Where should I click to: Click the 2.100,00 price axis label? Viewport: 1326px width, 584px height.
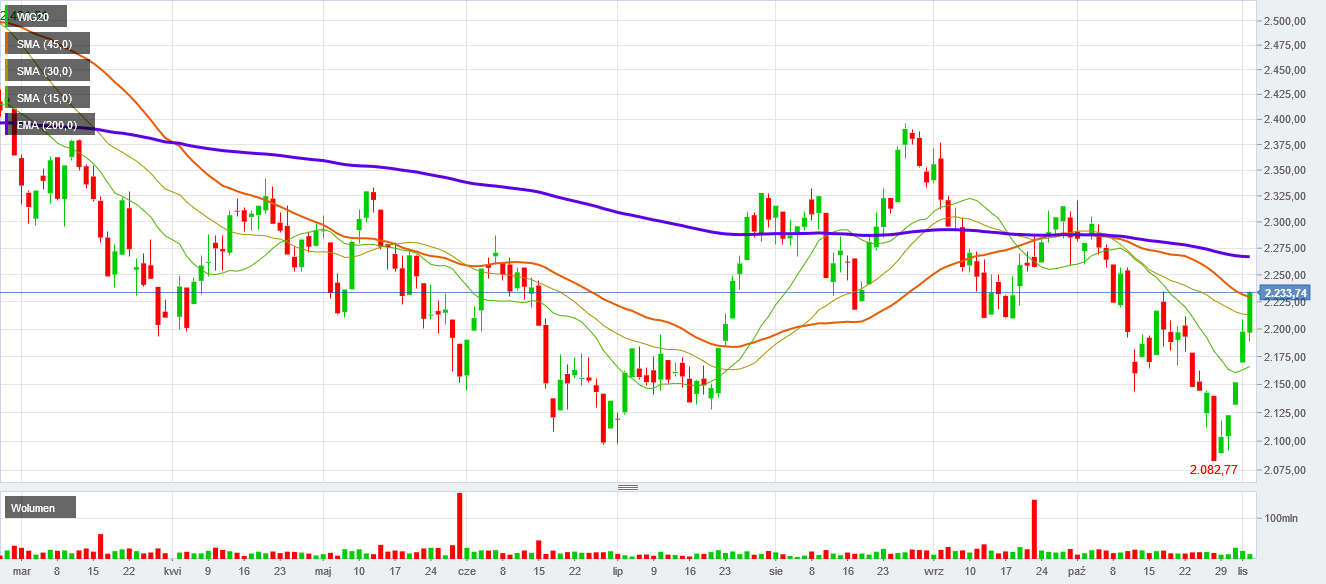[x=1287, y=441]
